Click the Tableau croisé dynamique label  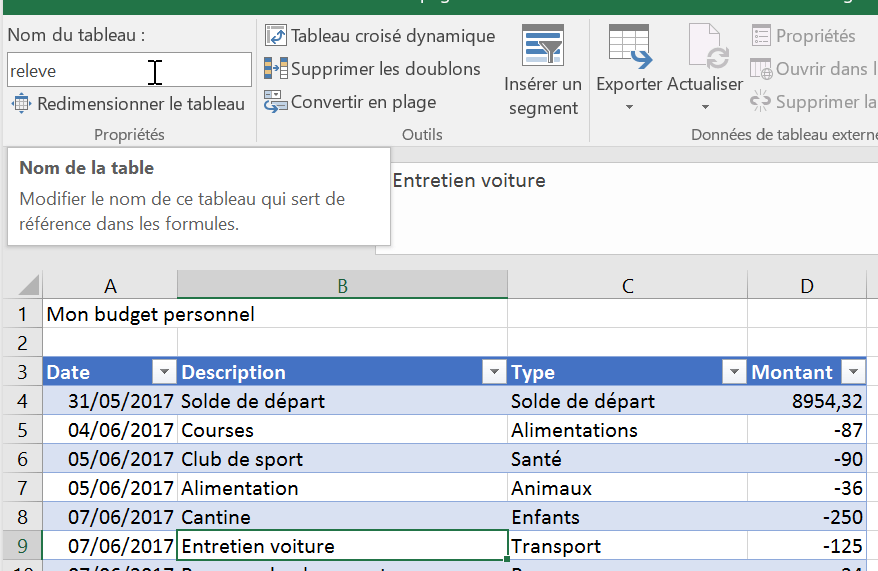(x=393, y=36)
